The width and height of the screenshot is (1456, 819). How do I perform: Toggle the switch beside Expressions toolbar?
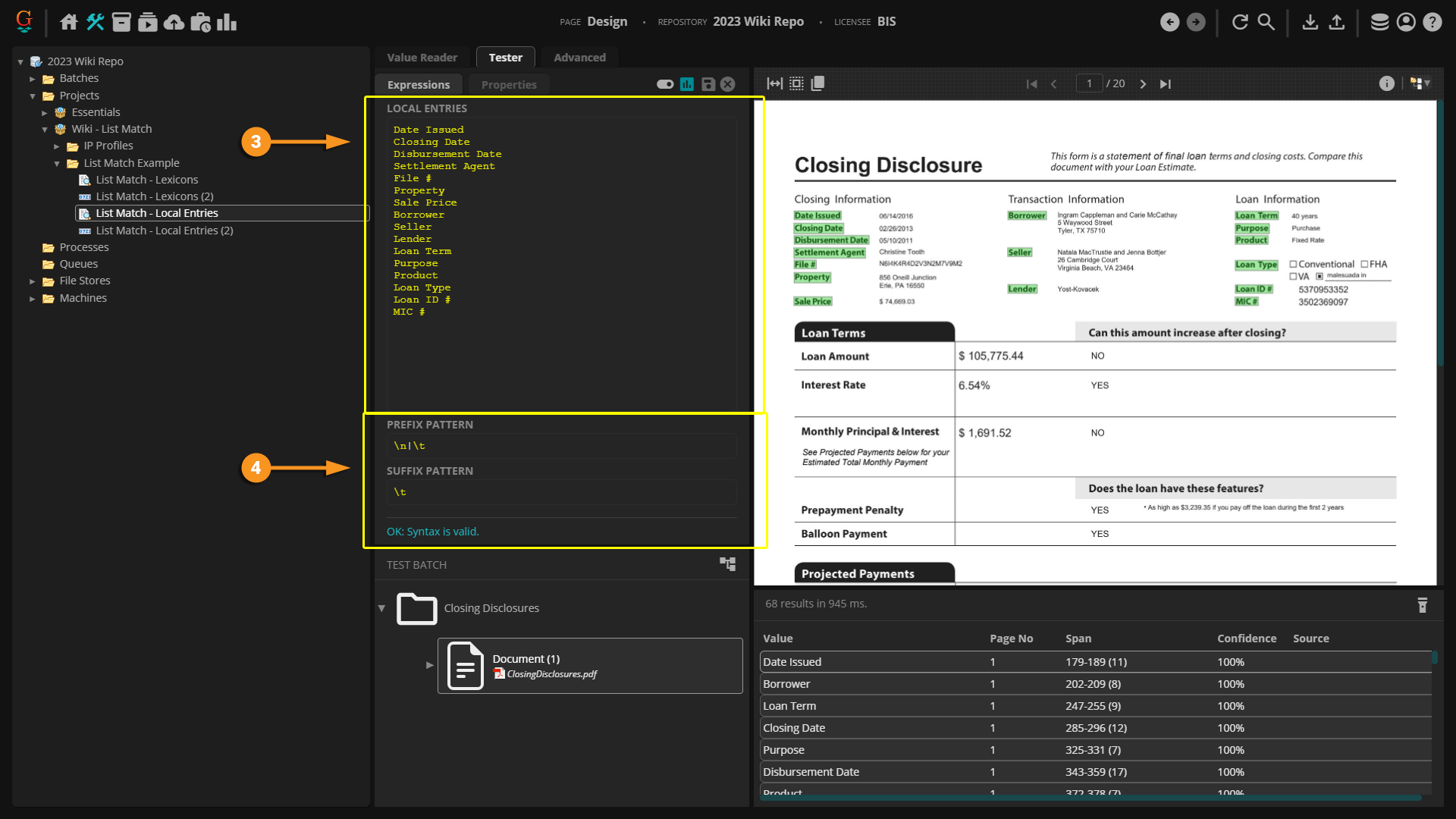pos(665,84)
